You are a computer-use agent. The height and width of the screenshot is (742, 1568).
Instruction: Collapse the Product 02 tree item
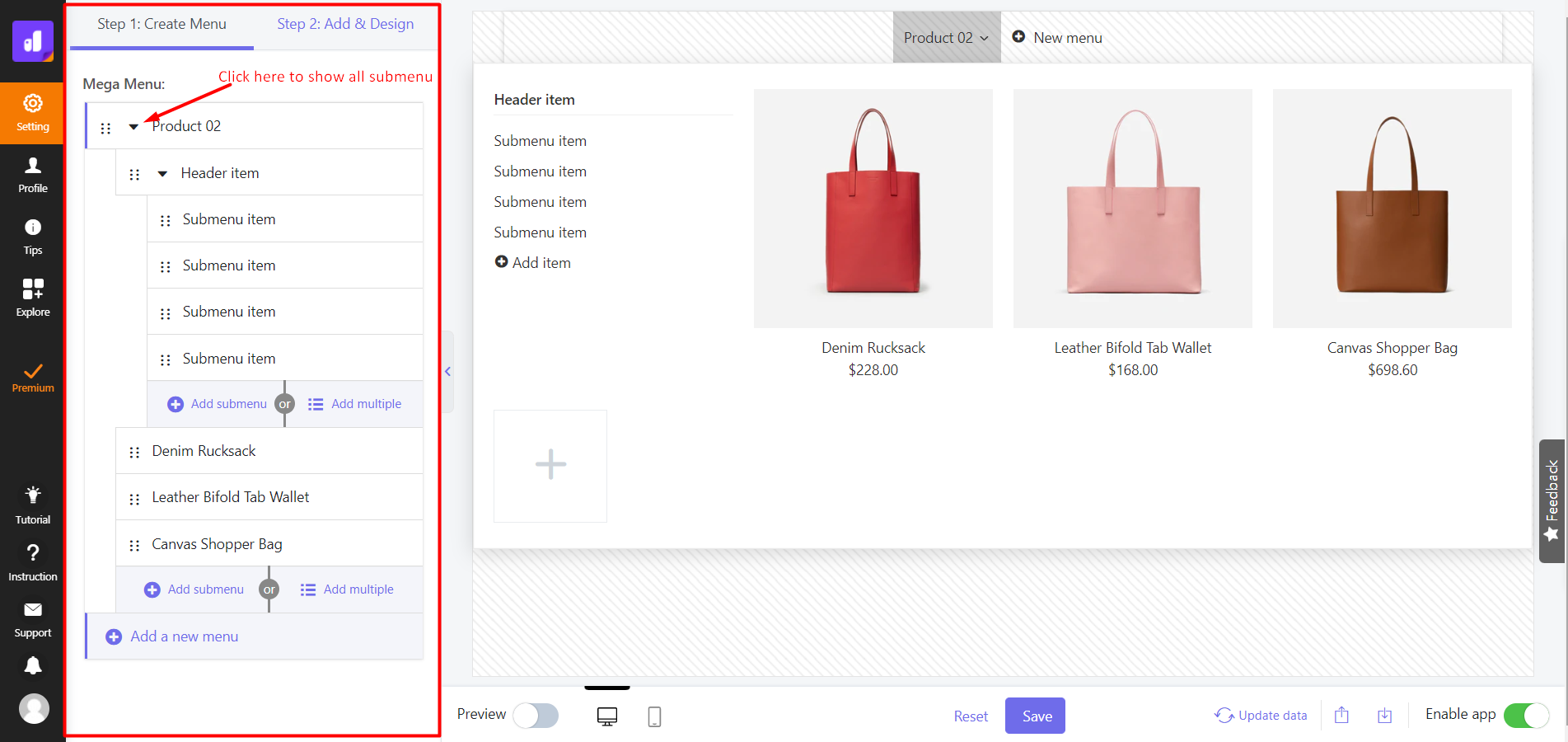pyautogui.click(x=133, y=127)
